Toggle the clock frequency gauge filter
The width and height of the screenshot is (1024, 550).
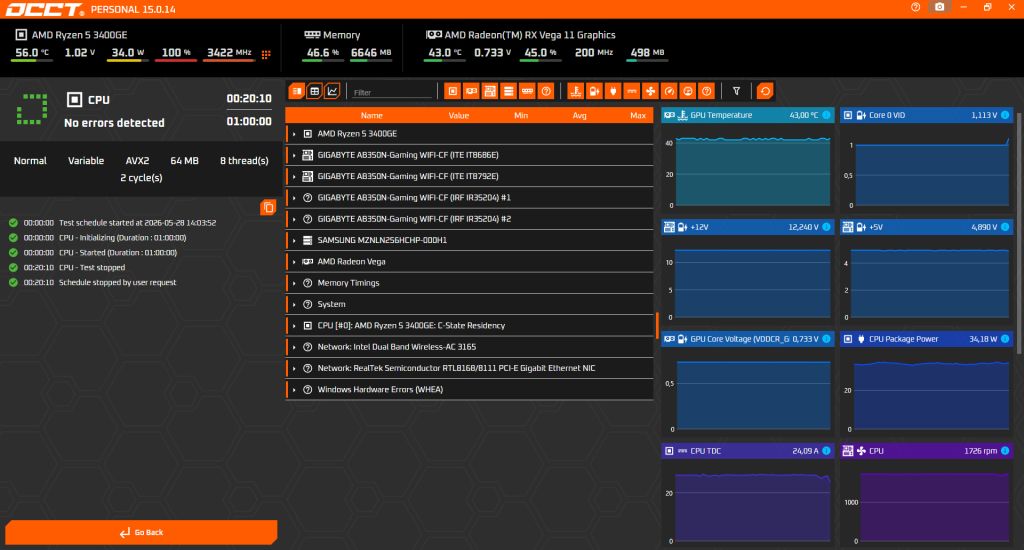pyautogui.click(x=669, y=91)
